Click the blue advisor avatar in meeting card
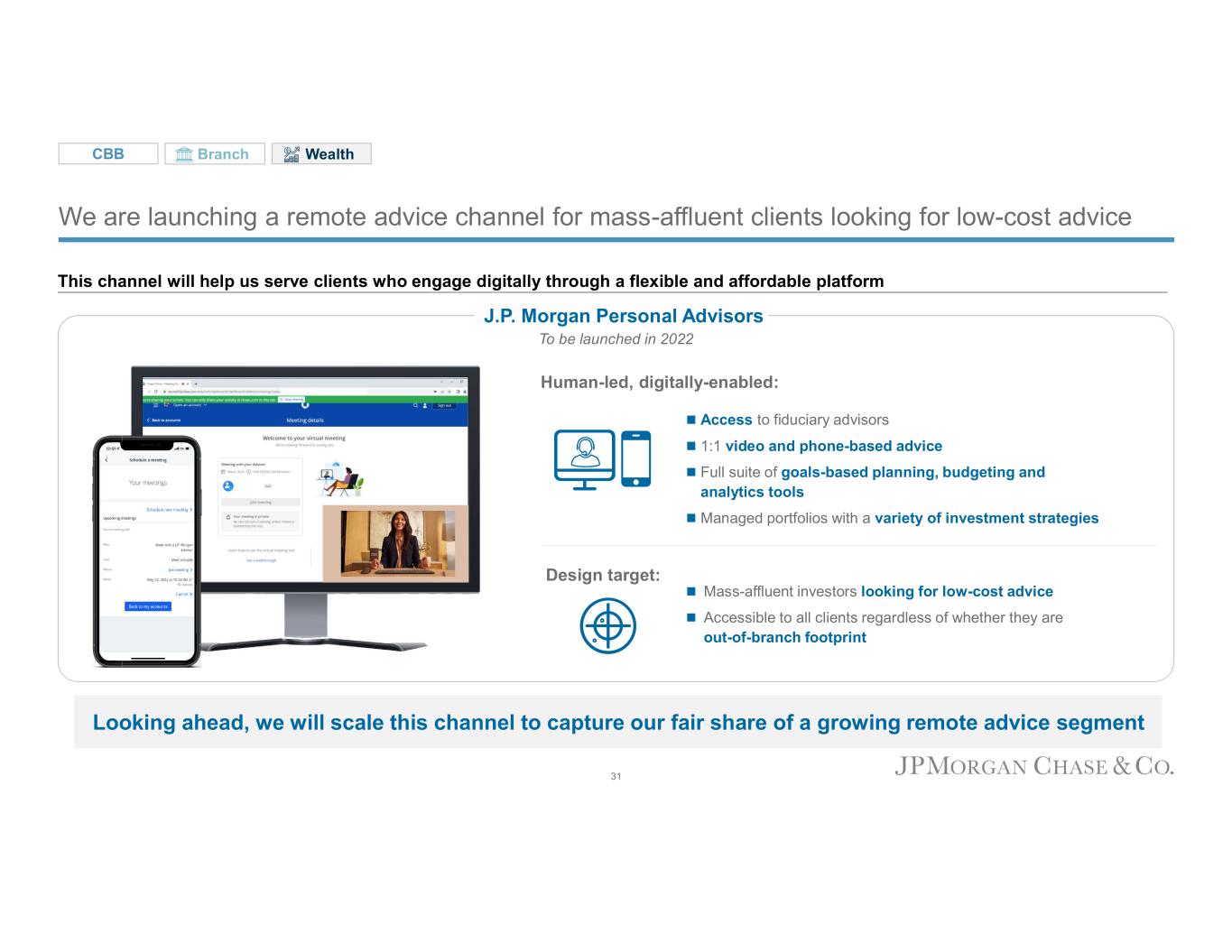 coord(228,485)
